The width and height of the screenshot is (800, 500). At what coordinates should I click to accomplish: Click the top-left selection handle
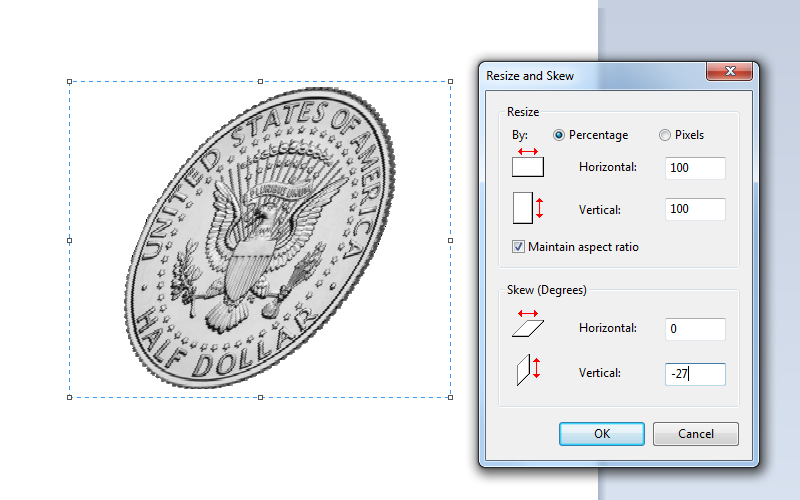pos(69,82)
